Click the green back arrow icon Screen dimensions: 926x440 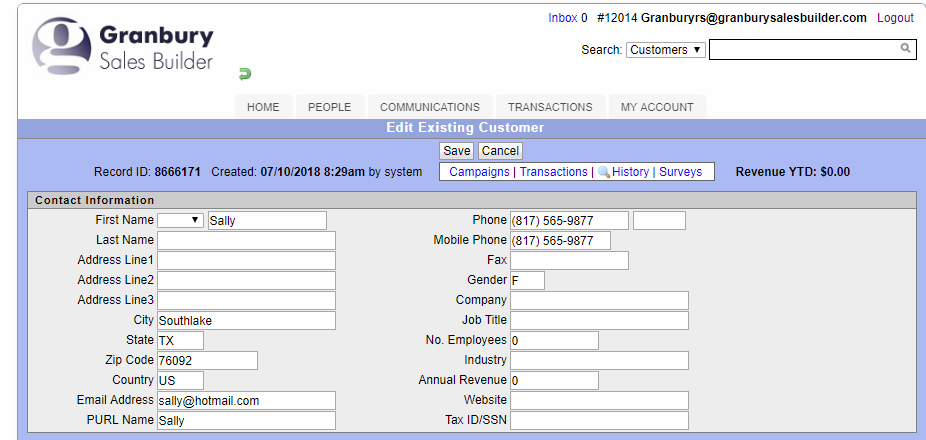click(x=245, y=74)
